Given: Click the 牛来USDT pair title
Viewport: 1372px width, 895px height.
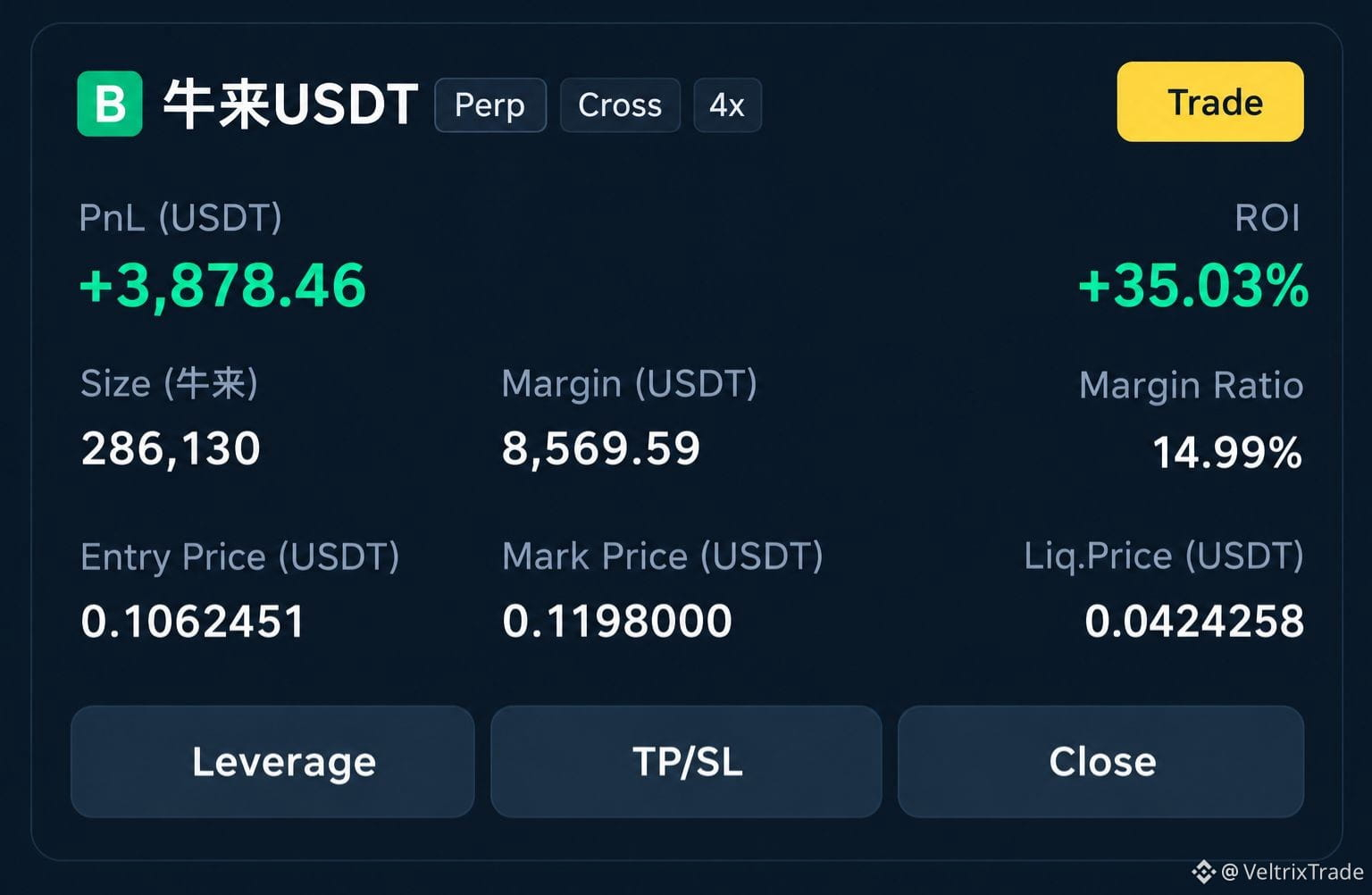Looking at the screenshot, I should tap(290, 105).
